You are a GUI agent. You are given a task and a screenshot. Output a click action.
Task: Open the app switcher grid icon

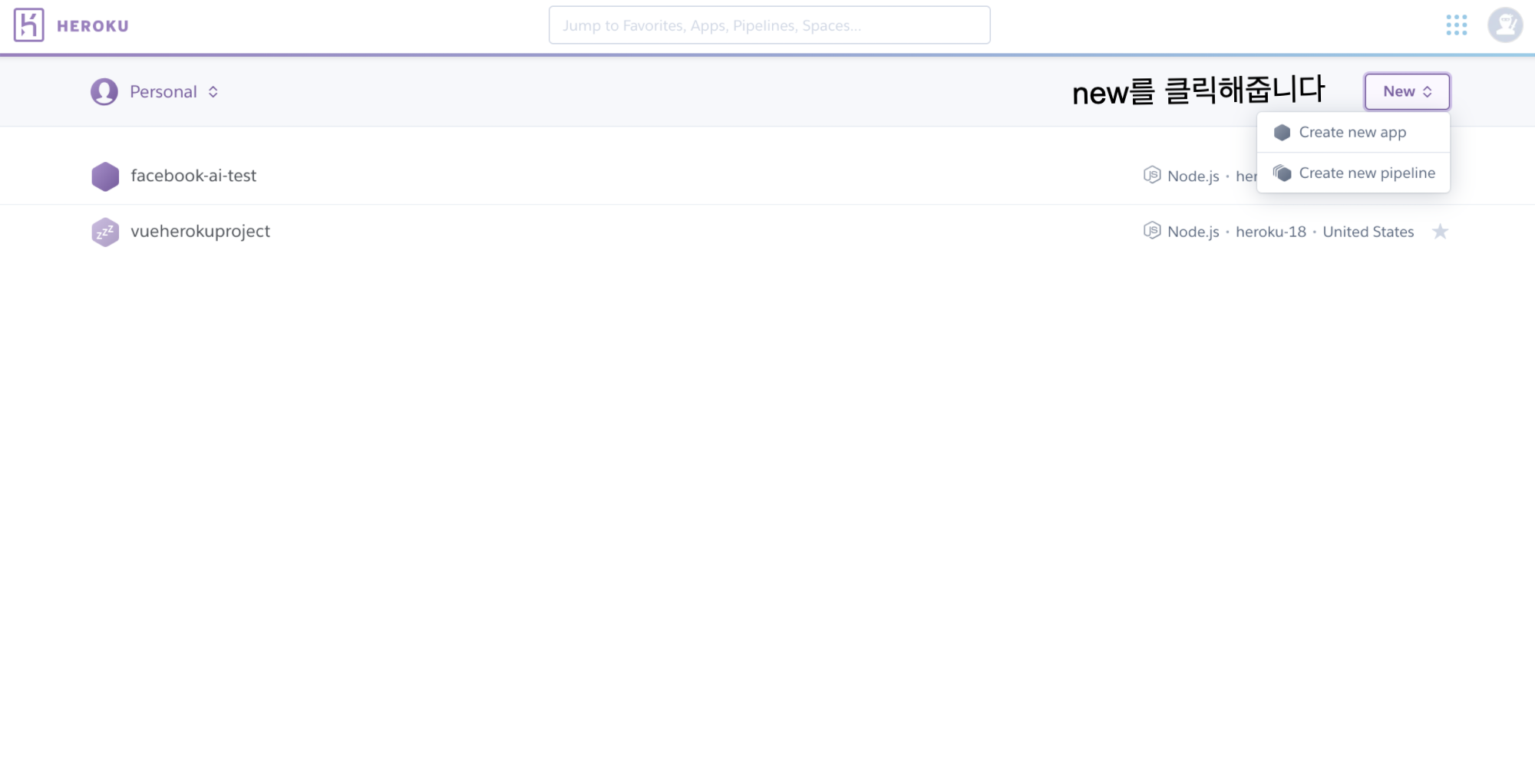click(1456, 25)
